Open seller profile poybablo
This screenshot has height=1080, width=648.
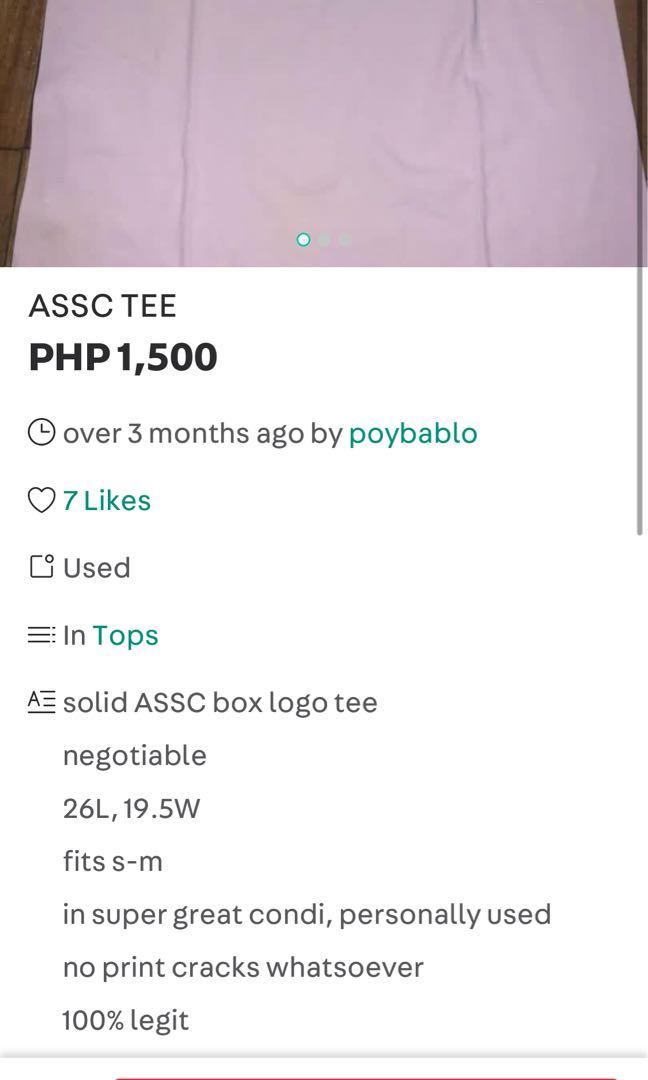[x=412, y=434]
